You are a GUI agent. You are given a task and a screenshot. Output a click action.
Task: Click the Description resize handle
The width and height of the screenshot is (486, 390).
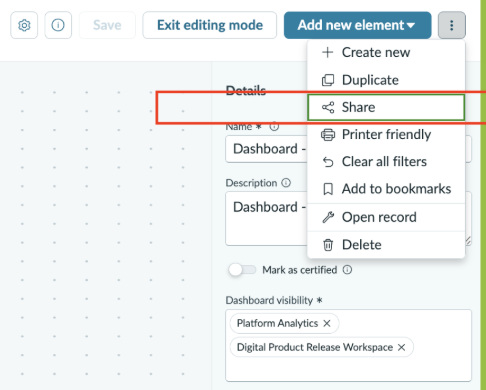pyautogui.click(x=468, y=241)
